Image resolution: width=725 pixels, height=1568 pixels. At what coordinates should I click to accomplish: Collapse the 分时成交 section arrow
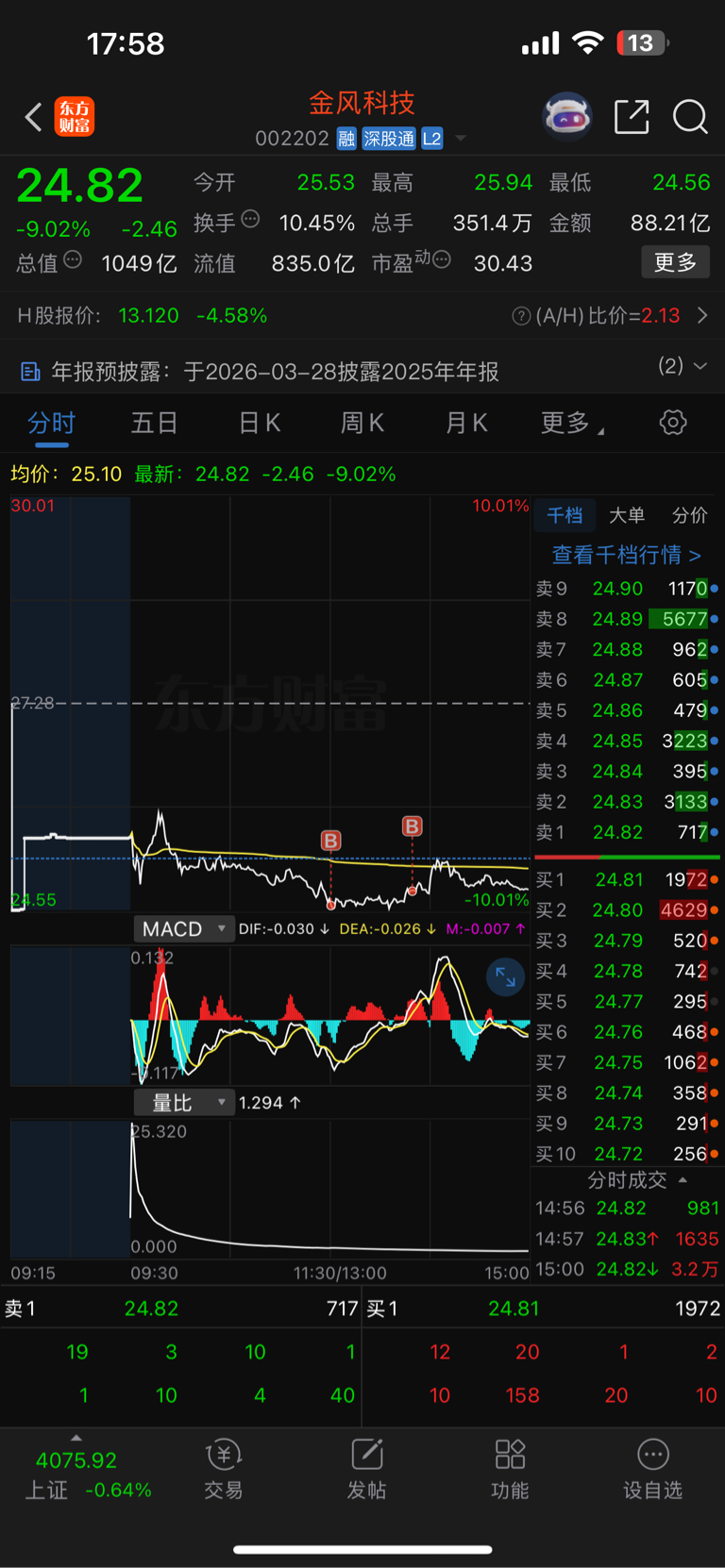pos(683,1179)
